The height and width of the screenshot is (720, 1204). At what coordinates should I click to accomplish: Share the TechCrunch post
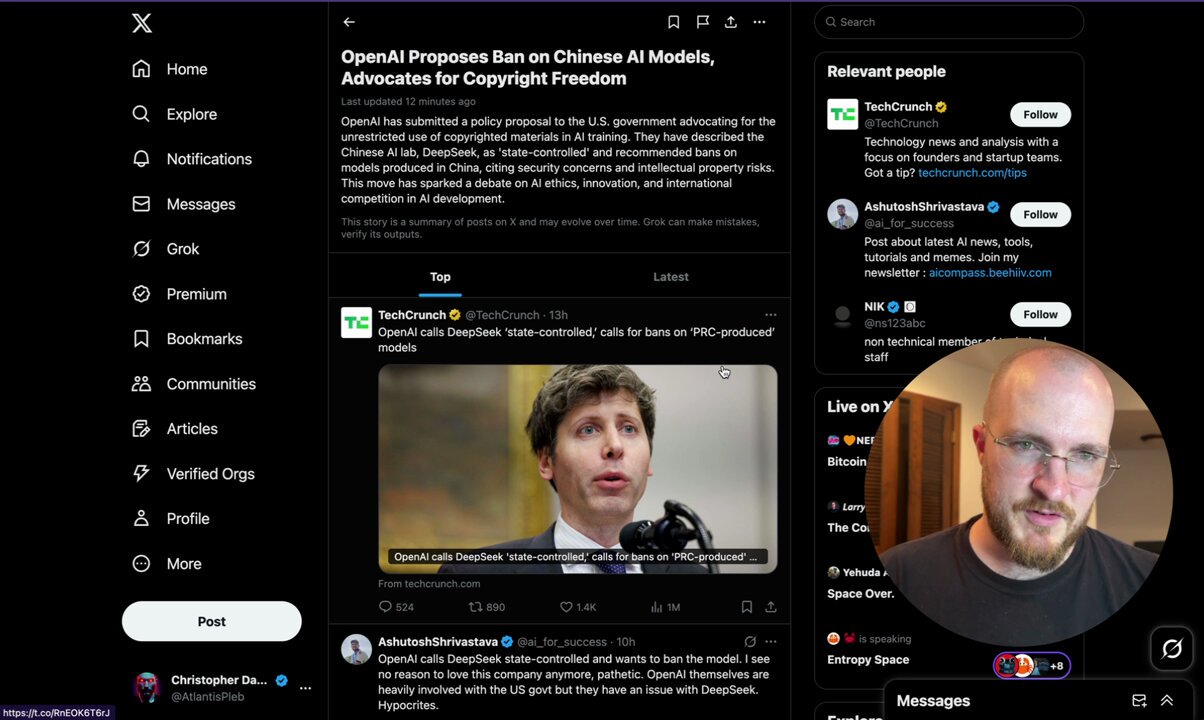click(771, 607)
